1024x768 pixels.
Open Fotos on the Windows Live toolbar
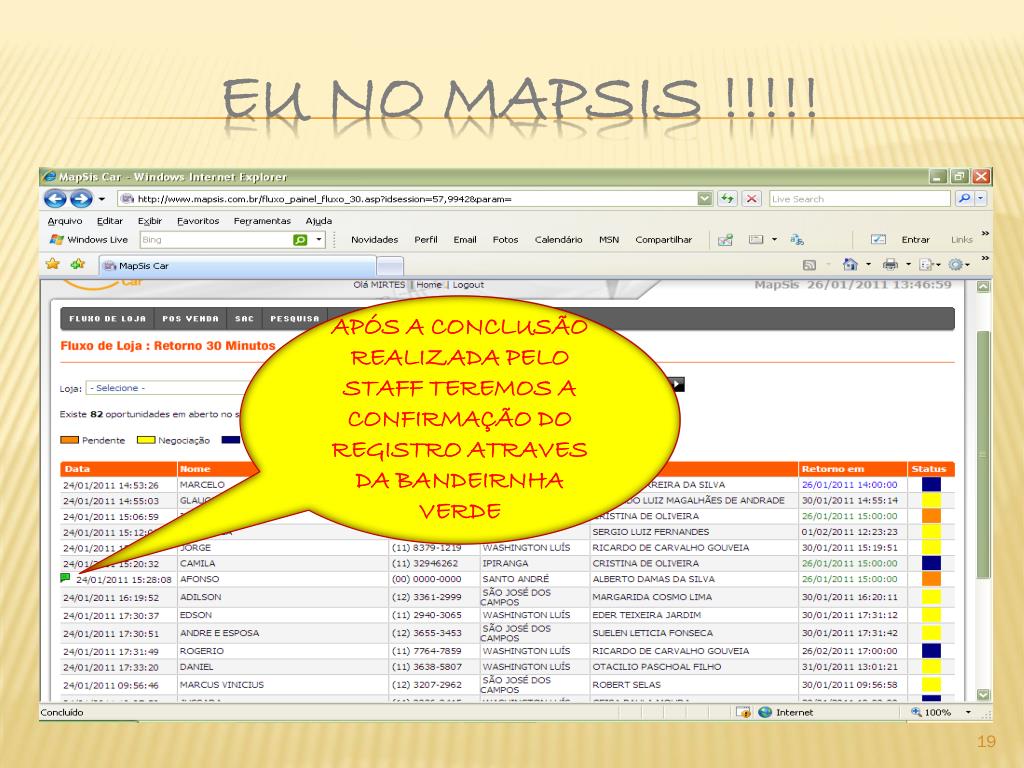(x=505, y=240)
